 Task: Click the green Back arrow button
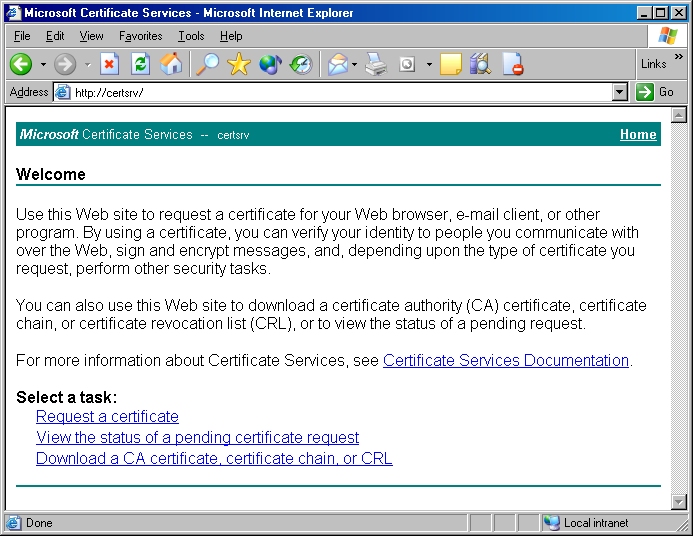coord(21,65)
